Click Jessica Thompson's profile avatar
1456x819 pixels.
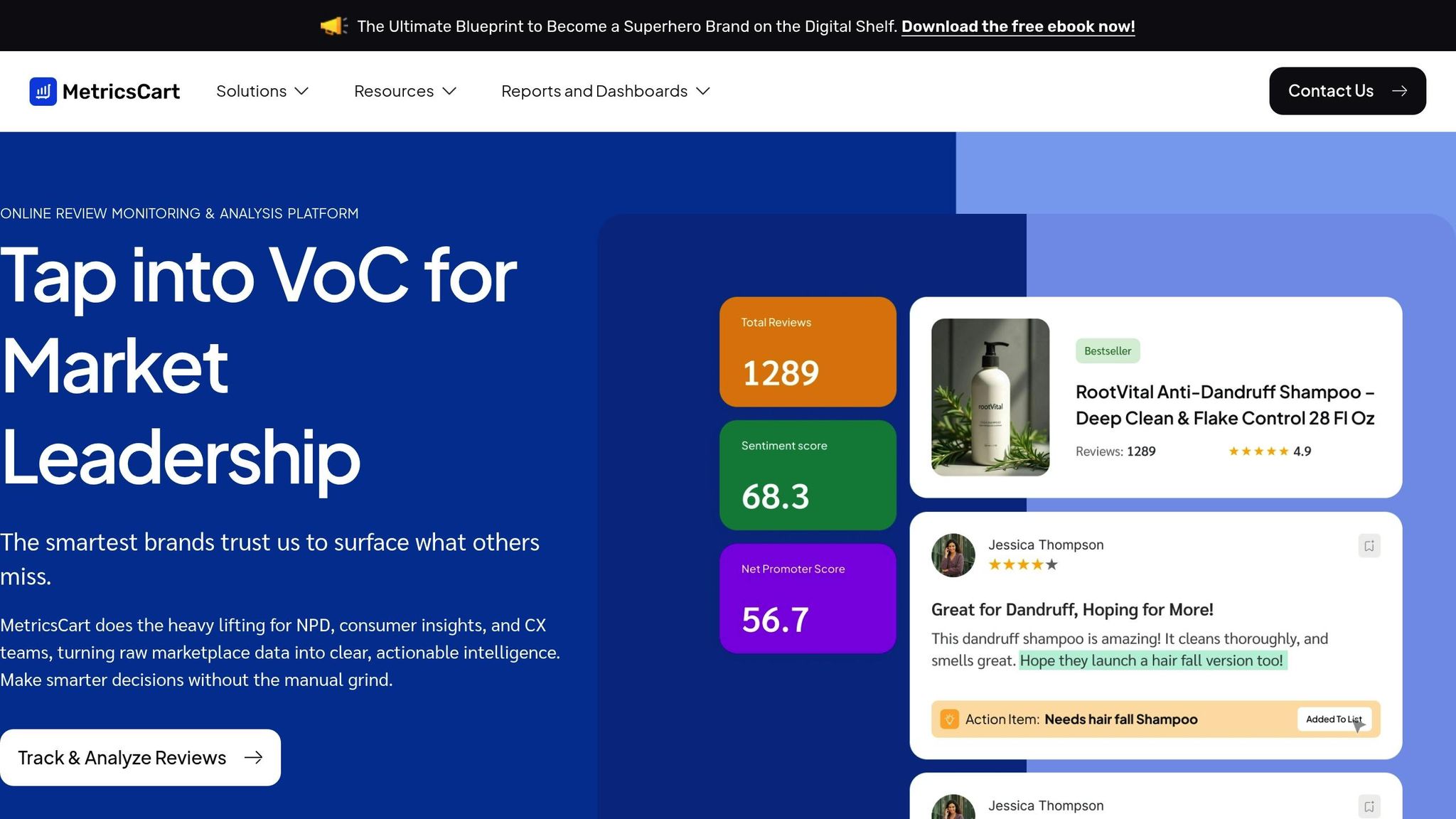(953, 555)
